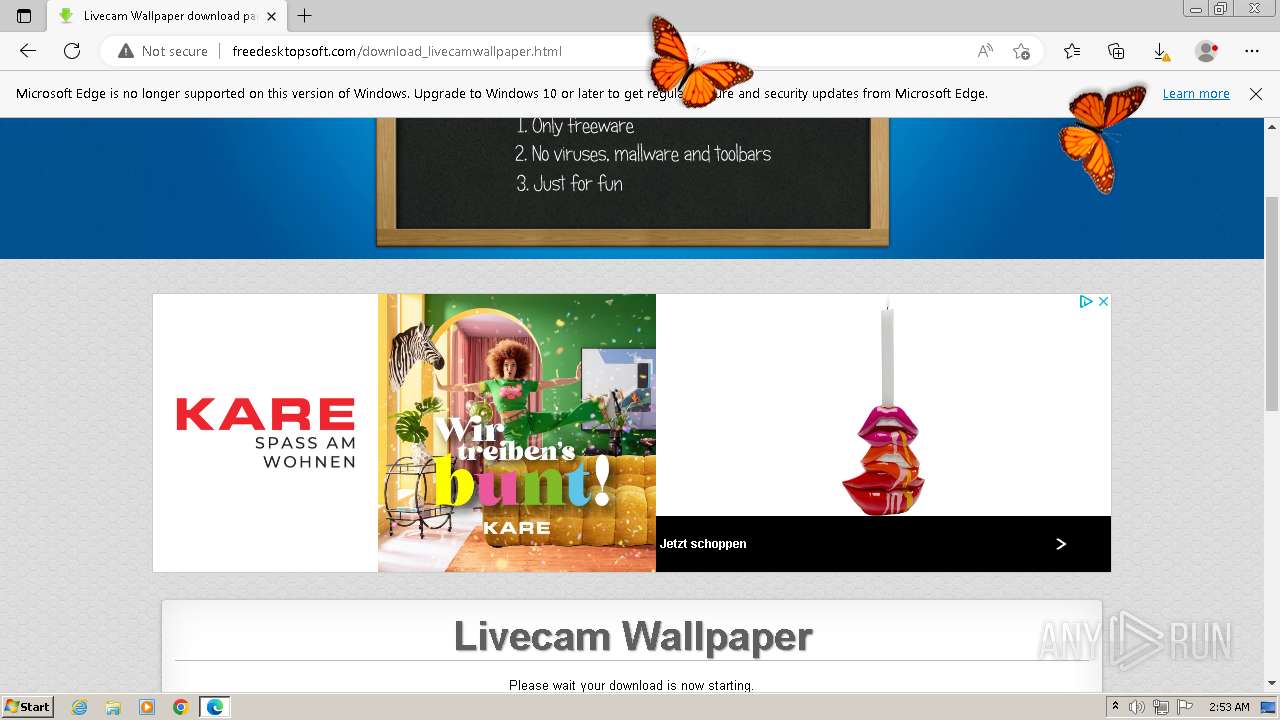
Task: Select the Edge taskbar button
Action: point(215,707)
